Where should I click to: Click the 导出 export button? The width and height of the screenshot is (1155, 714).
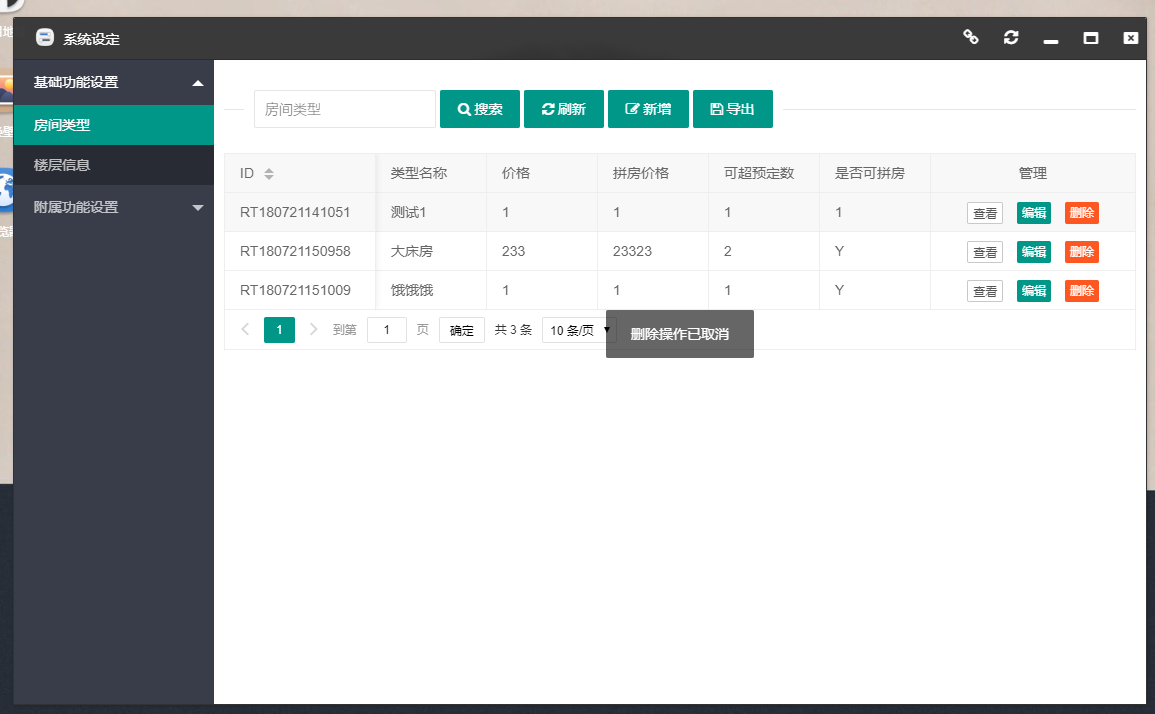(733, 109)
